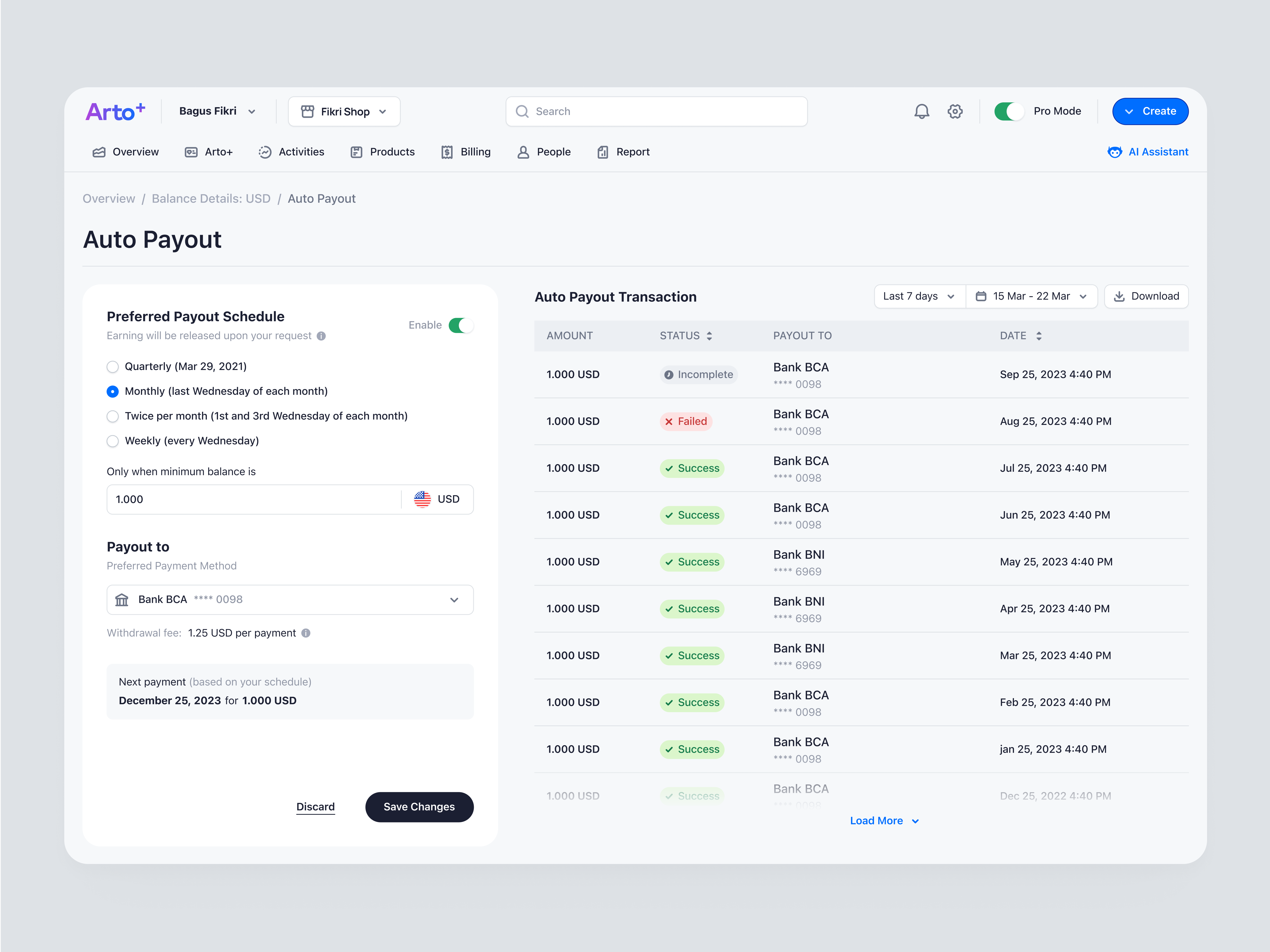Expand the Bank BCA payment method dropdown
1270x952 pixels.
point(454,600)
